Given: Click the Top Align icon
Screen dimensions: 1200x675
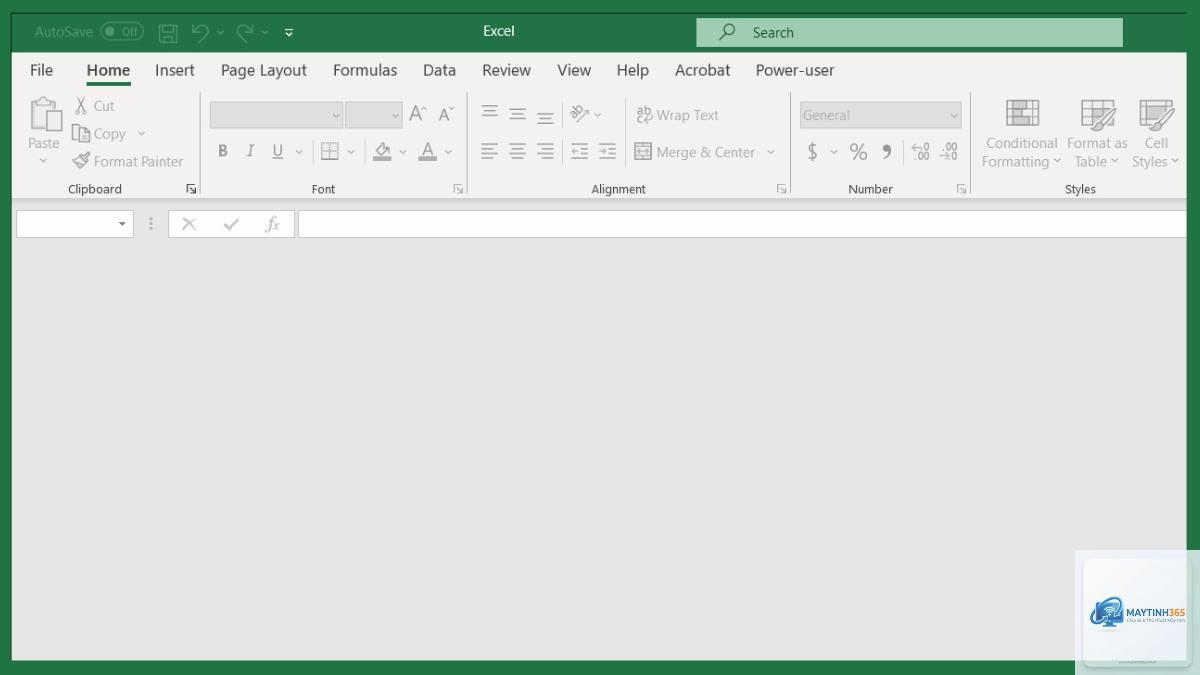Looking at the screenshot, I should coord(489,114).
